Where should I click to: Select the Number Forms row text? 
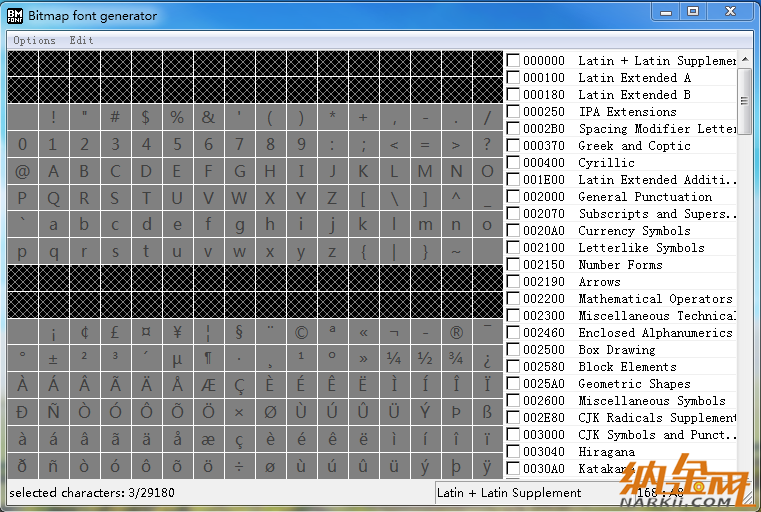click(620, 264)
